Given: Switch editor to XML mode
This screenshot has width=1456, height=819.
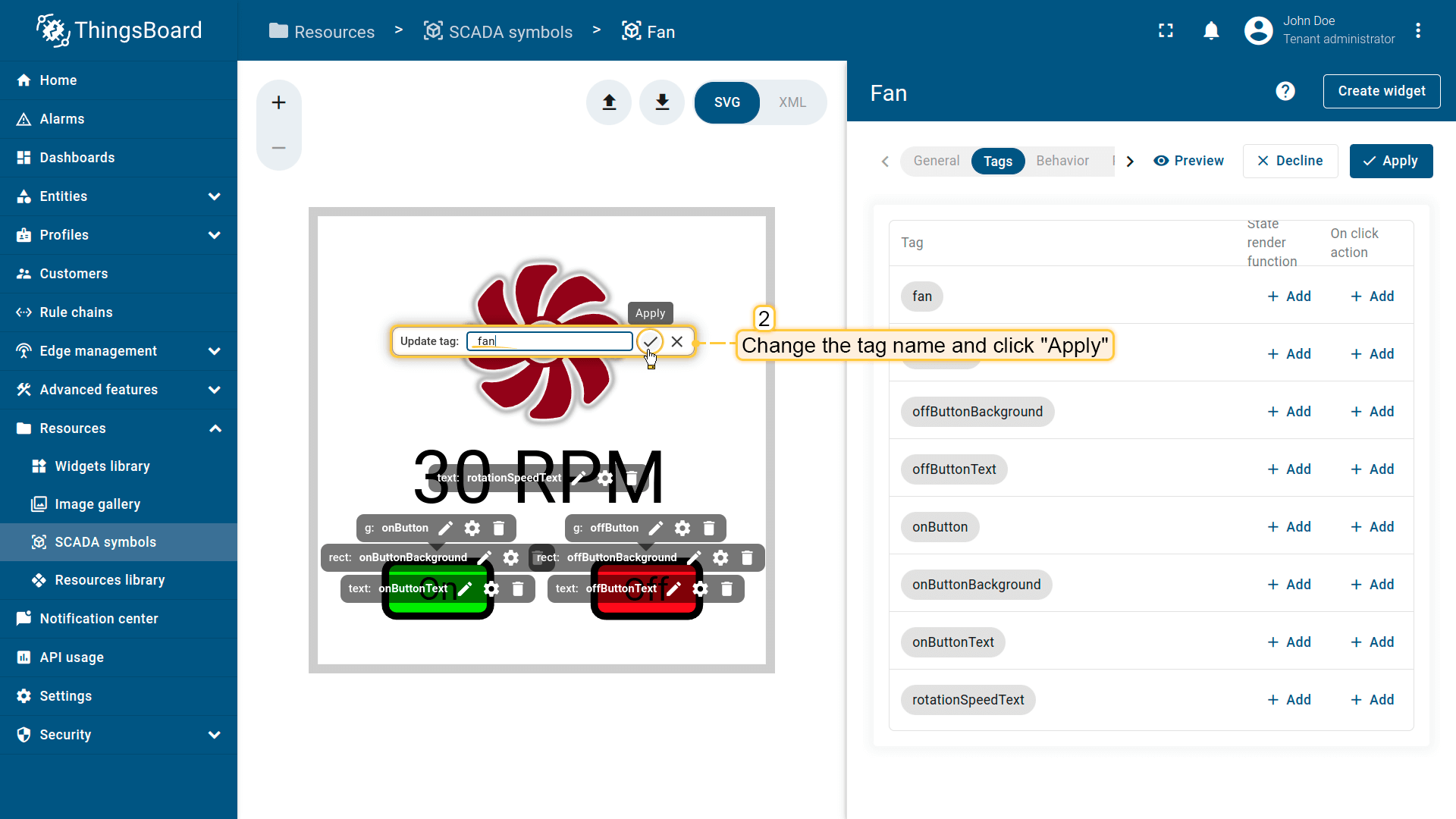Looking at the screenshot, I should (792, 102).
